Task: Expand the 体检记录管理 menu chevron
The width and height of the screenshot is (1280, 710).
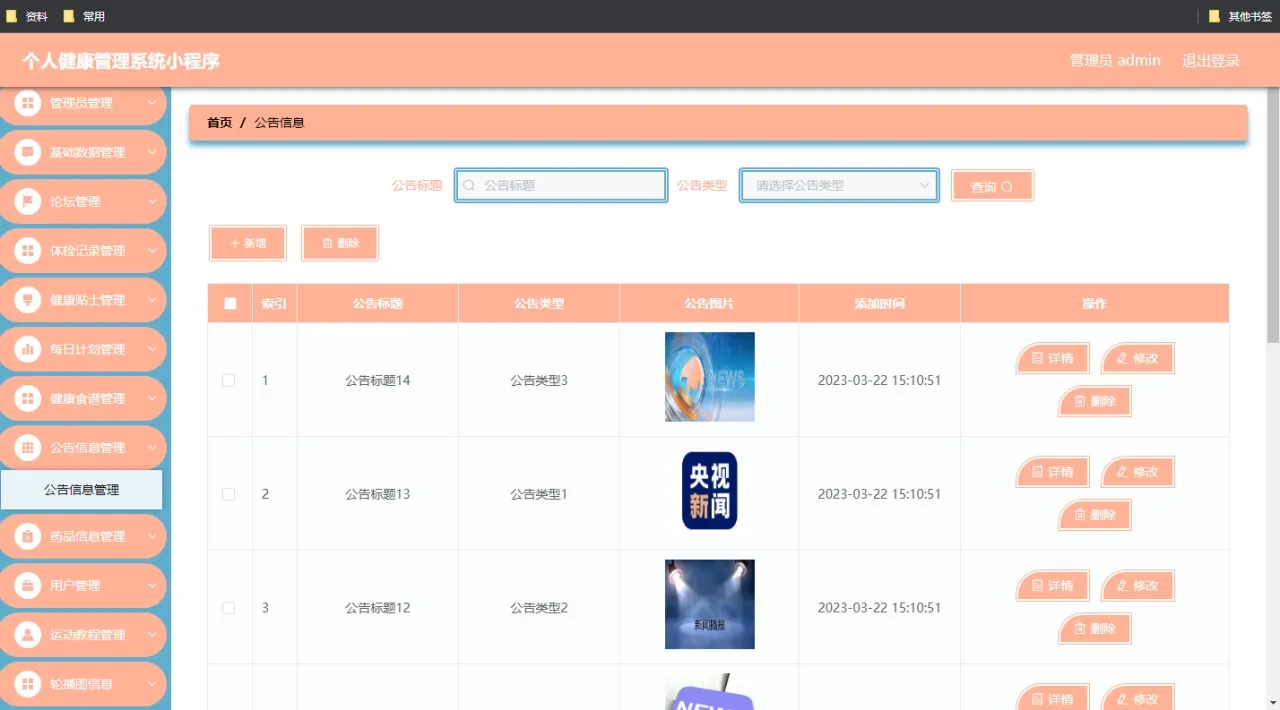Action: click(152, 250)
